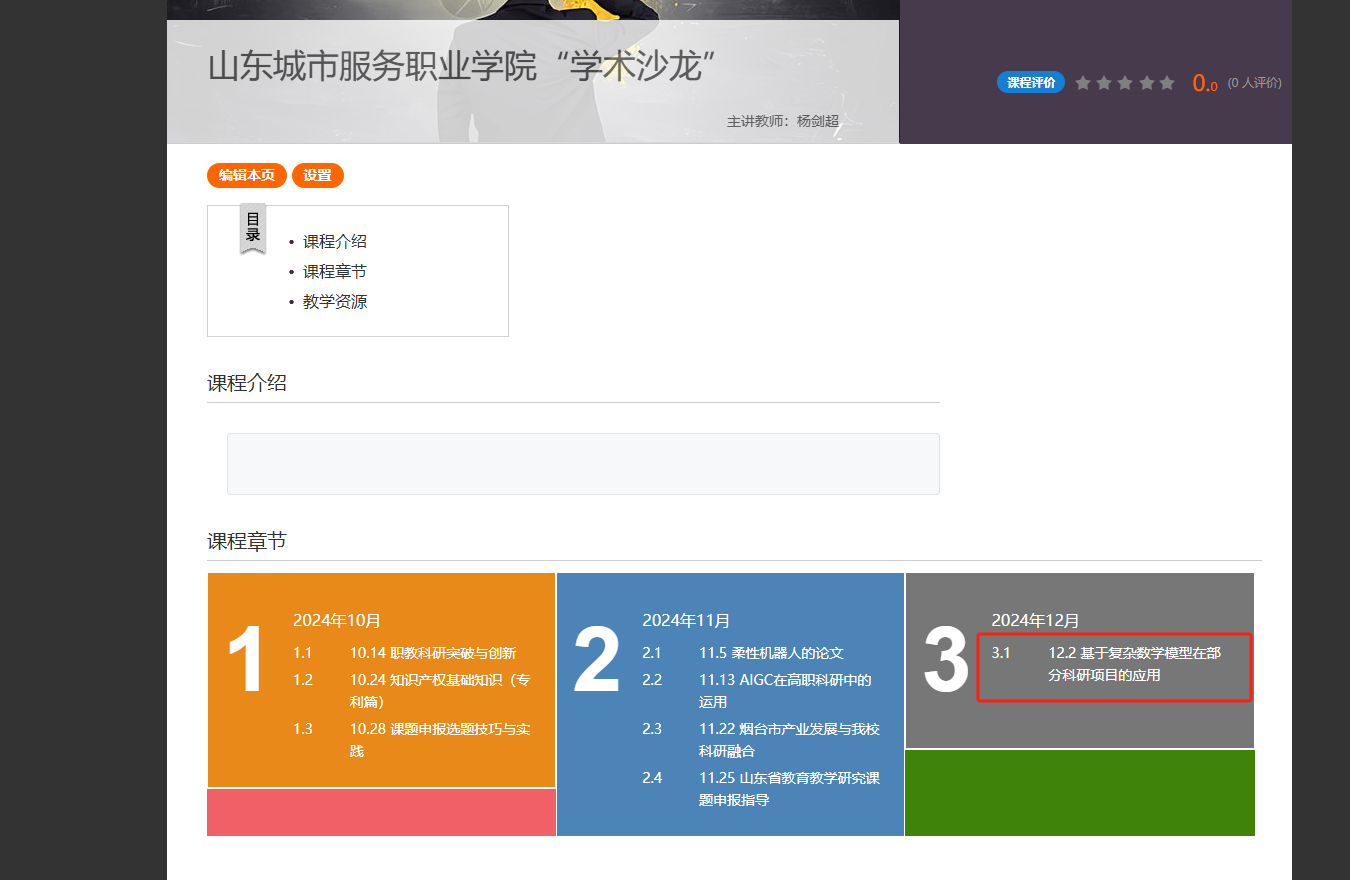Select the fourth rating star

click(x=1146, y=83)
